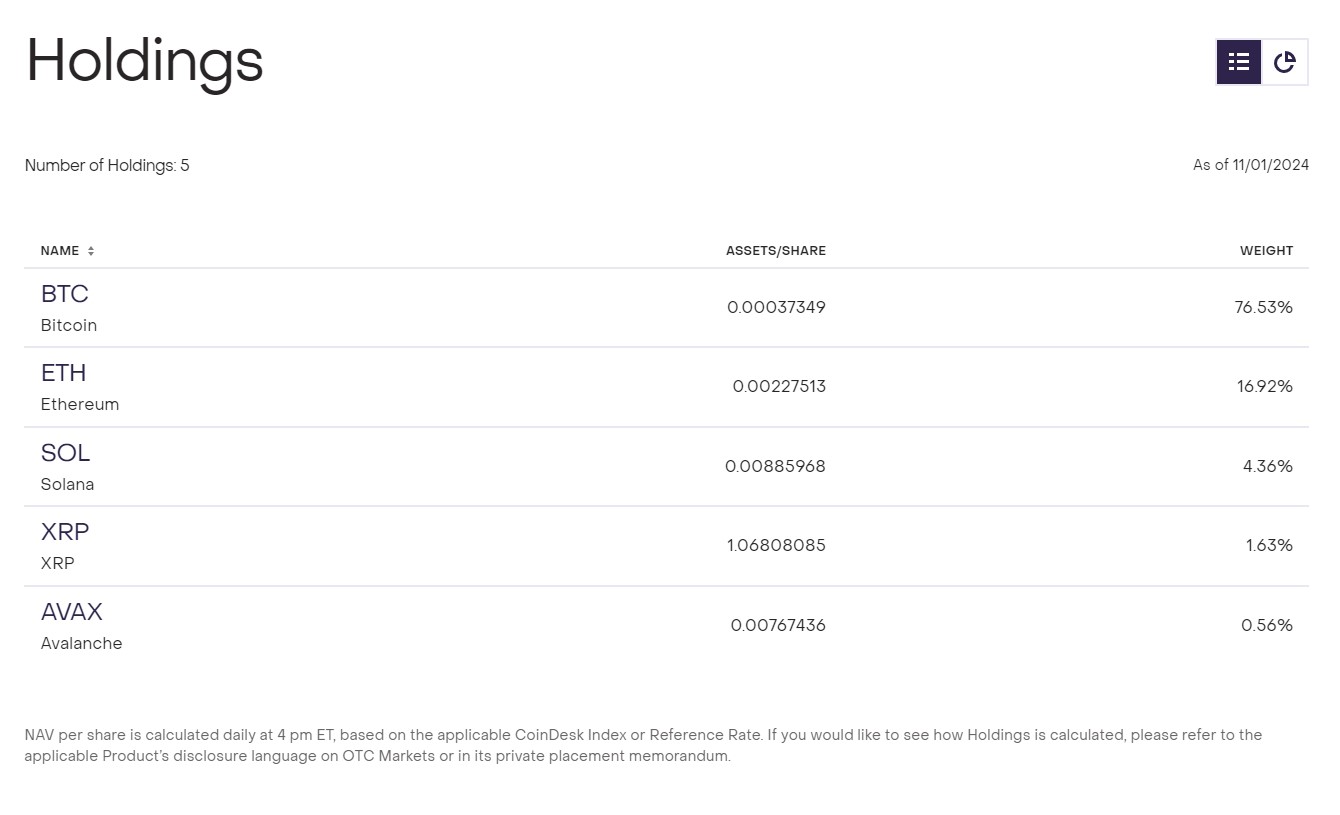Click the sort arrows beside NAME
1340x815 pixels.
[91, 251]
